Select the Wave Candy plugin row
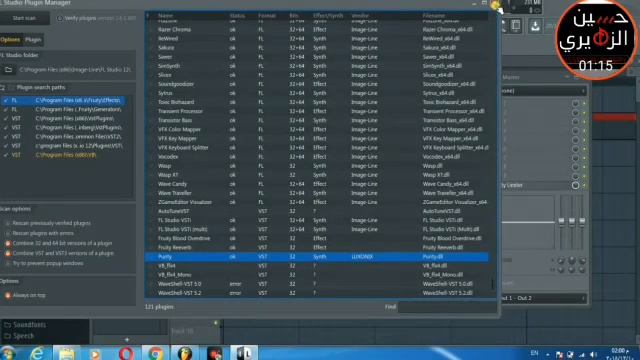The image size is (640, 360). [317, 184]
